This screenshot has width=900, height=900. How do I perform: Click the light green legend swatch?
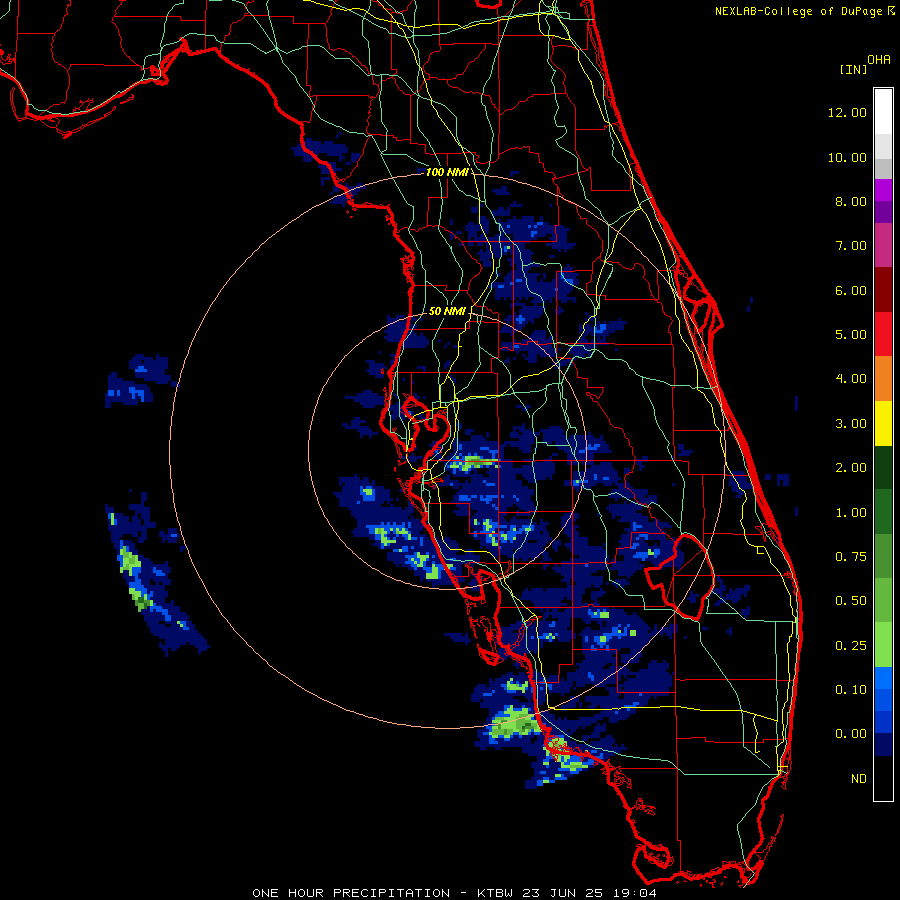pos(883,645)
